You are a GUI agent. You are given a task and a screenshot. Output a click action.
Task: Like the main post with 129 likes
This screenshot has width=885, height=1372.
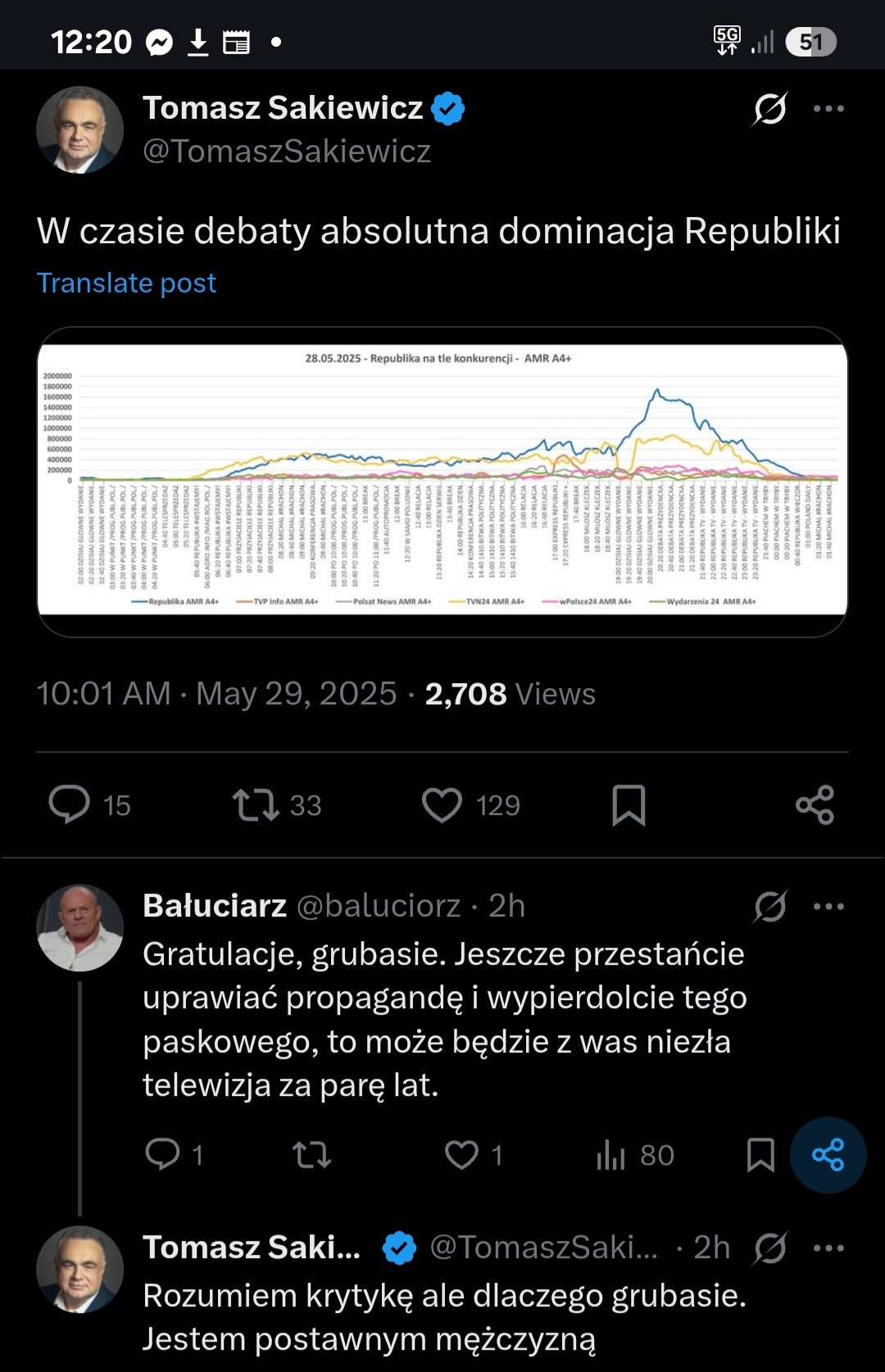[x=442, y=804]
